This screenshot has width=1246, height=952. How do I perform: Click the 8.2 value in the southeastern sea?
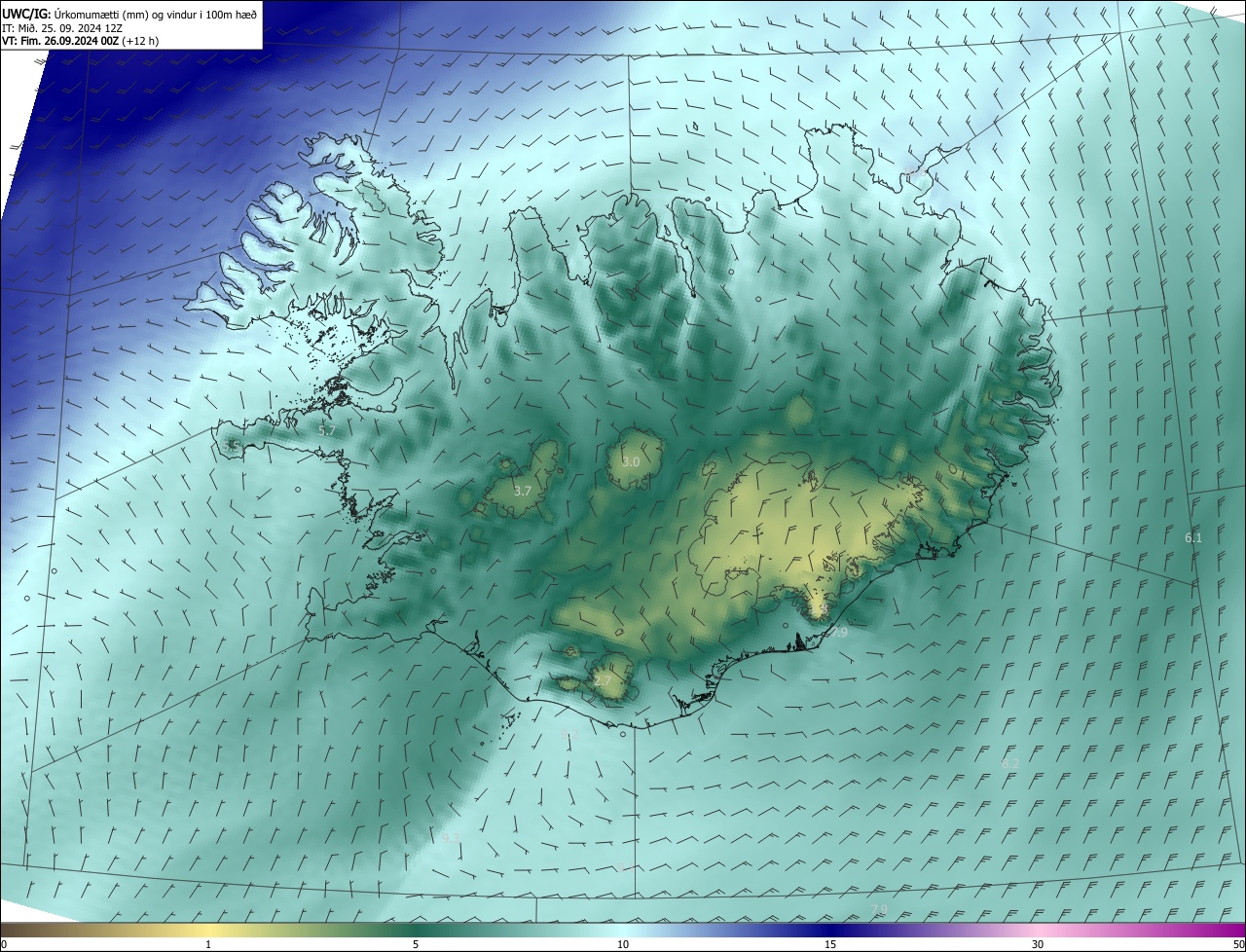tap(1010, 763)
